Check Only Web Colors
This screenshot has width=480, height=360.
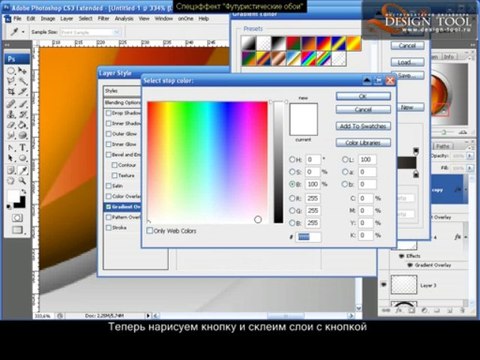[150, 231]
